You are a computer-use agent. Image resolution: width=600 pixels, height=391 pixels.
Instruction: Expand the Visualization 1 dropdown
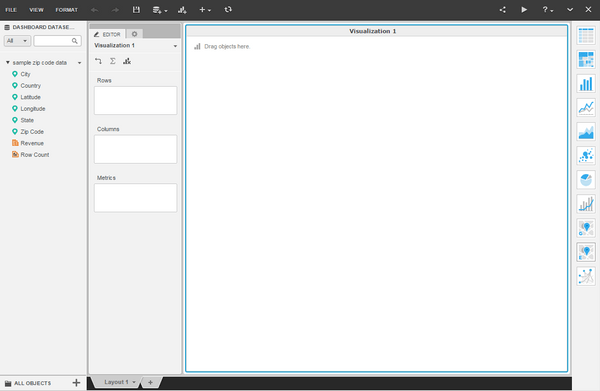pyautogui.click(x=175, y=46)
